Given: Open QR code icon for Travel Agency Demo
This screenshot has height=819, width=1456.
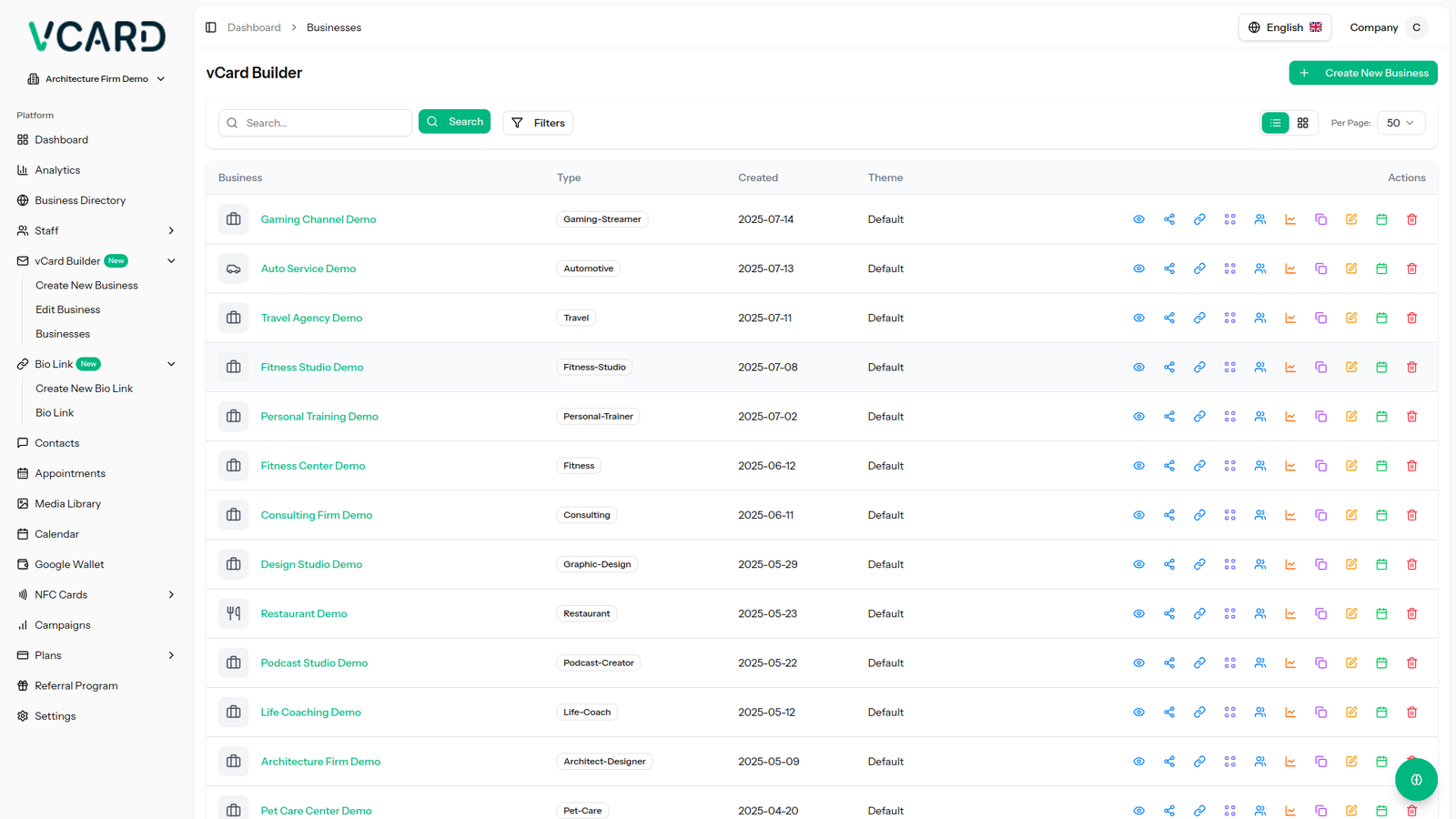Looking at the screenshot, I should pyautogui.click(x=1229, y=318).
